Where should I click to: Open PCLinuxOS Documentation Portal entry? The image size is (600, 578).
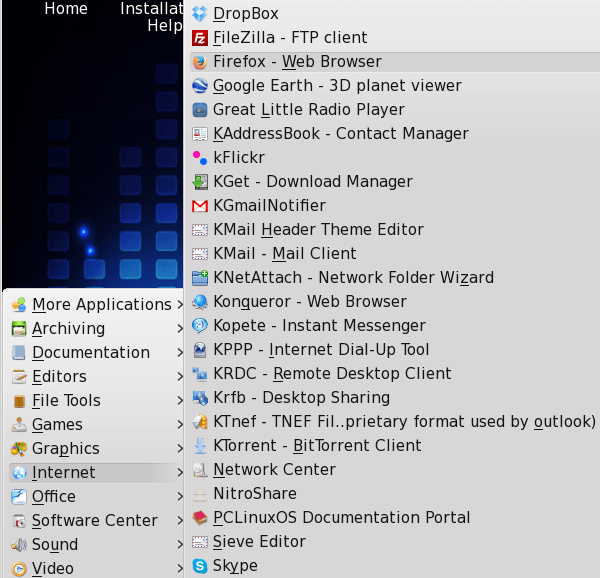tap(395, 518)
